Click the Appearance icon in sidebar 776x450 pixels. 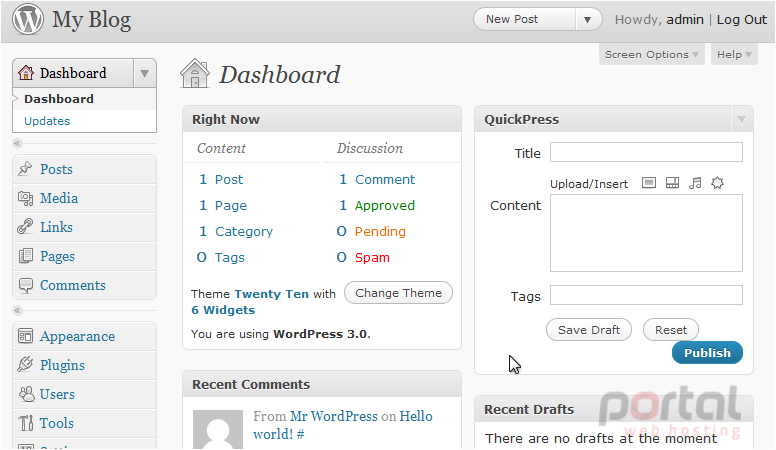coord(25,336)
